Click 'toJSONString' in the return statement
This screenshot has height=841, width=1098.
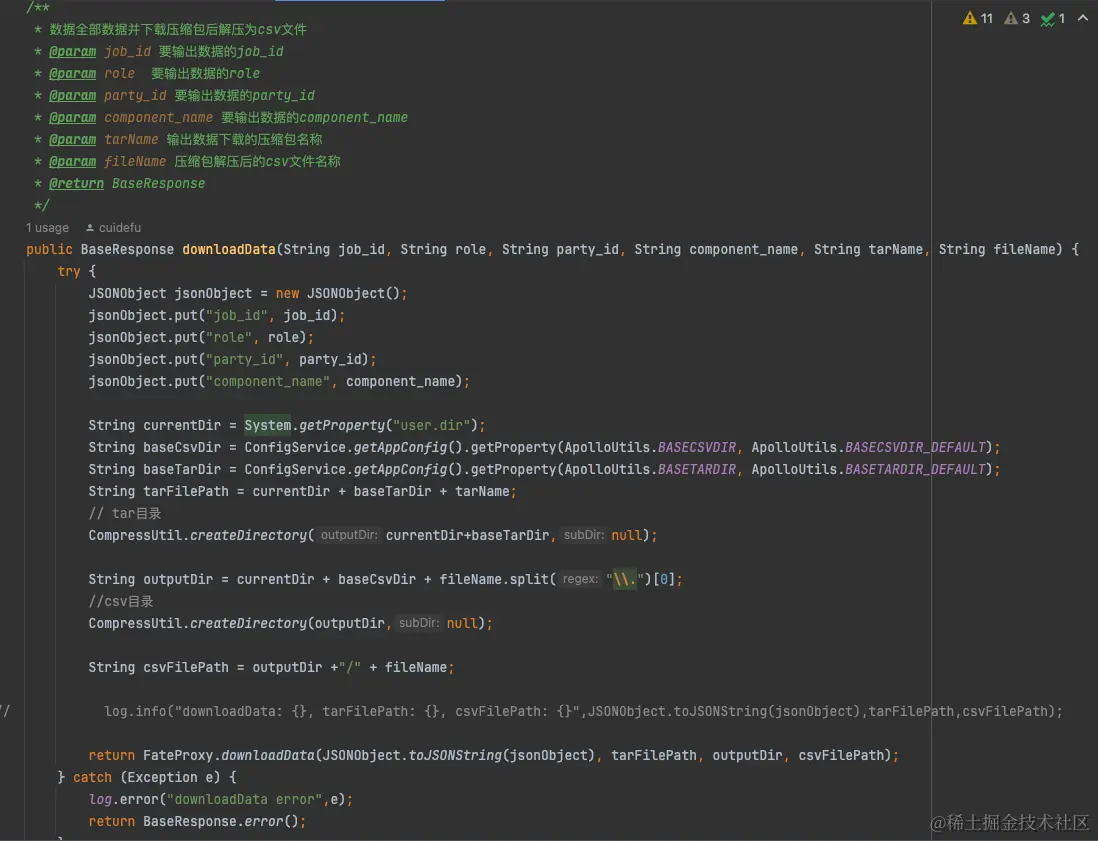[x=455, y=756]
